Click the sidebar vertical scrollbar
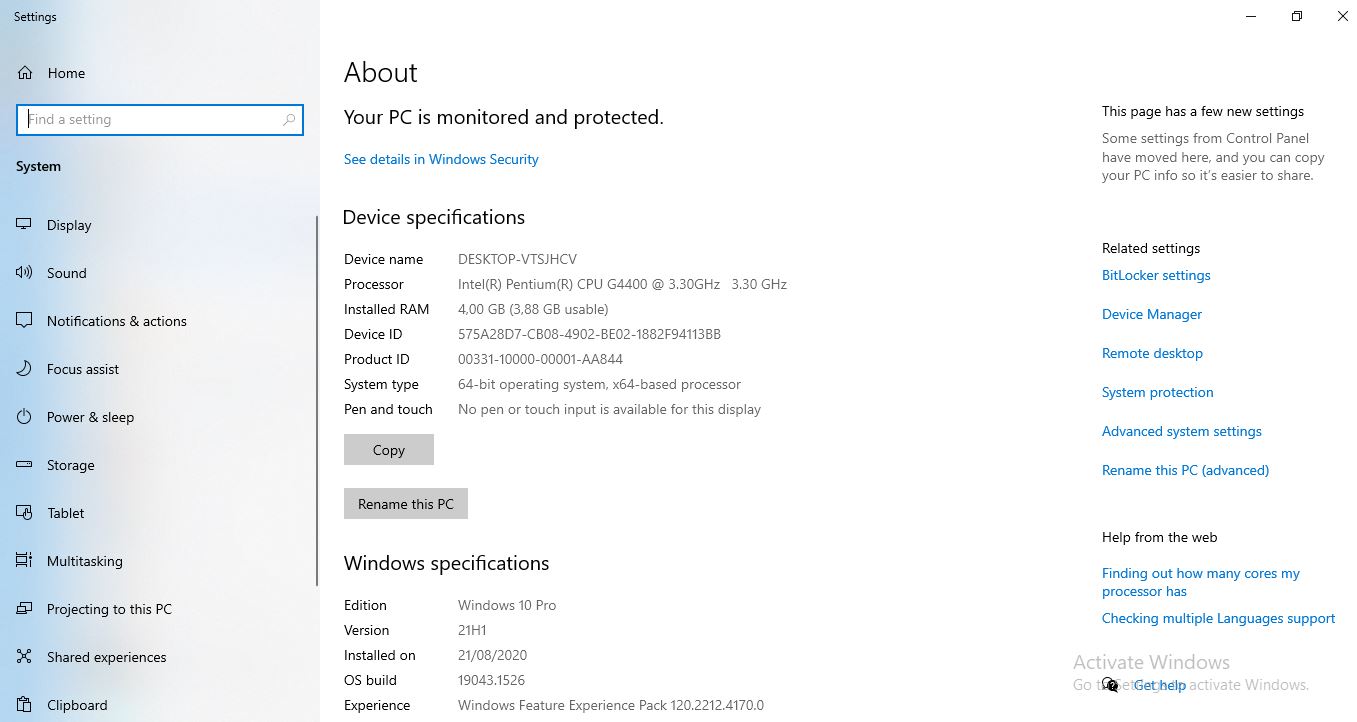This screenshot has height=722, width=1357. pos(317,400)
